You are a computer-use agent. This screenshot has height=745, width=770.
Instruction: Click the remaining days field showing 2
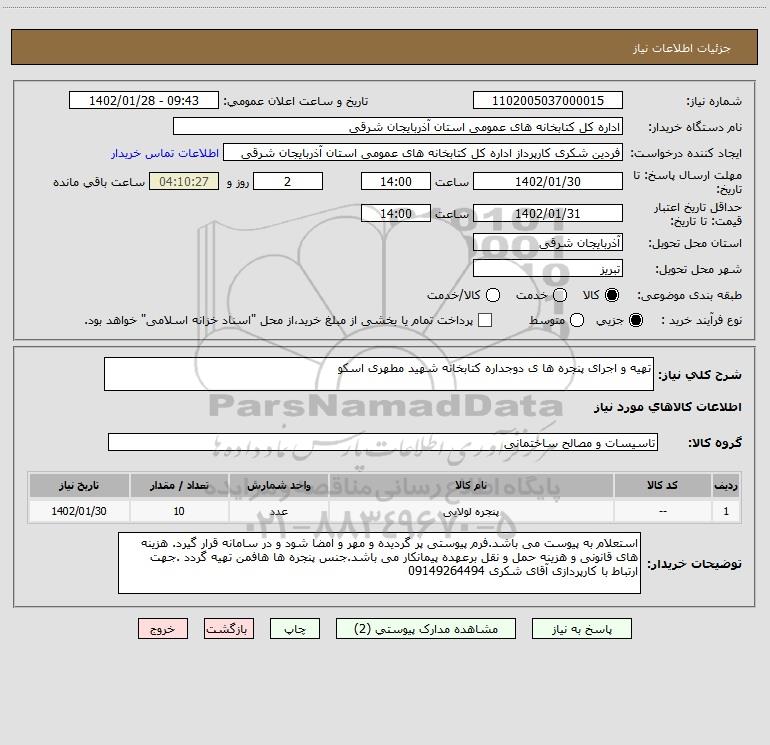[288, 181]
